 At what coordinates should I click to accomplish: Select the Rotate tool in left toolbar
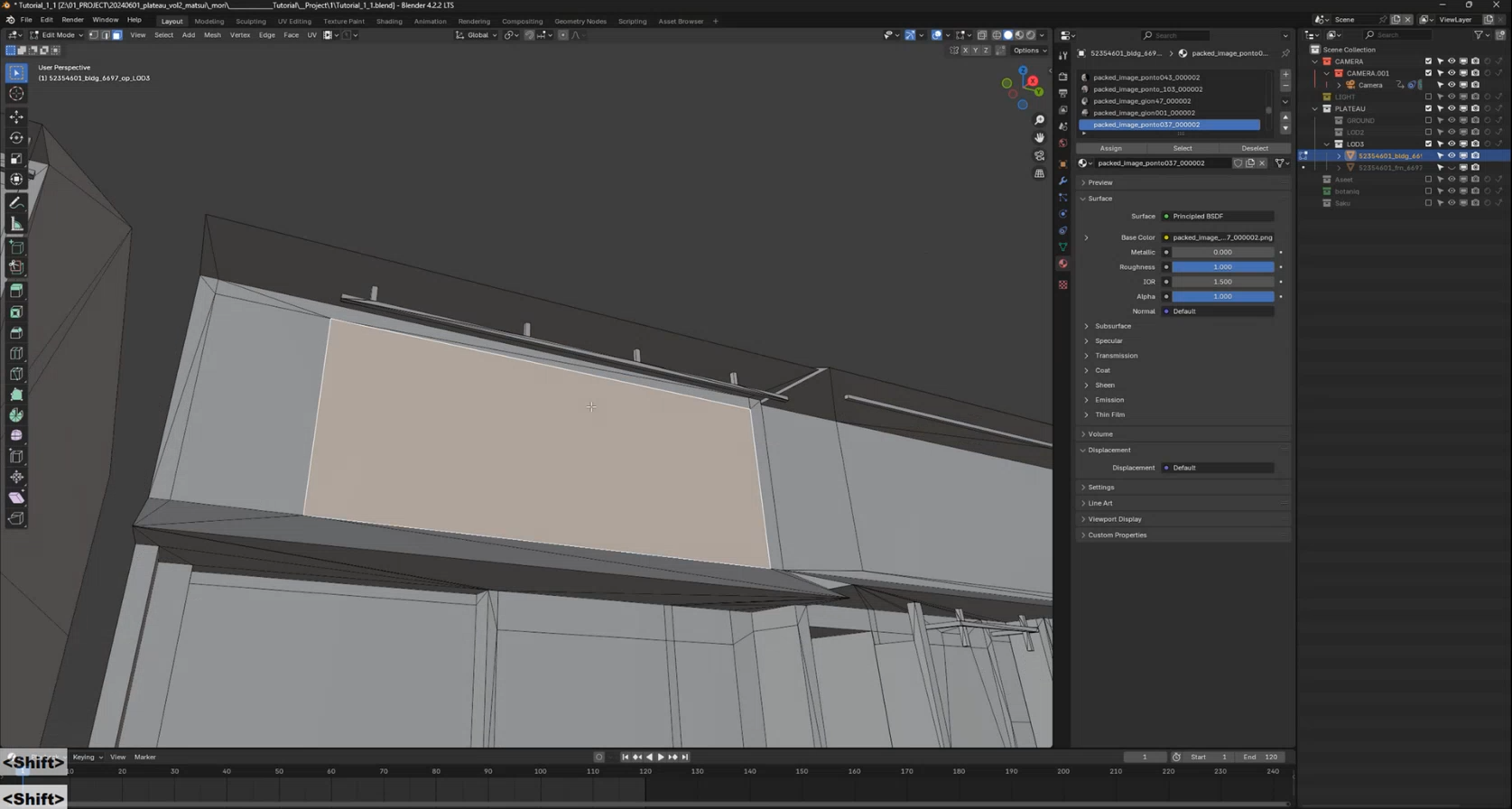click(16, 138)
